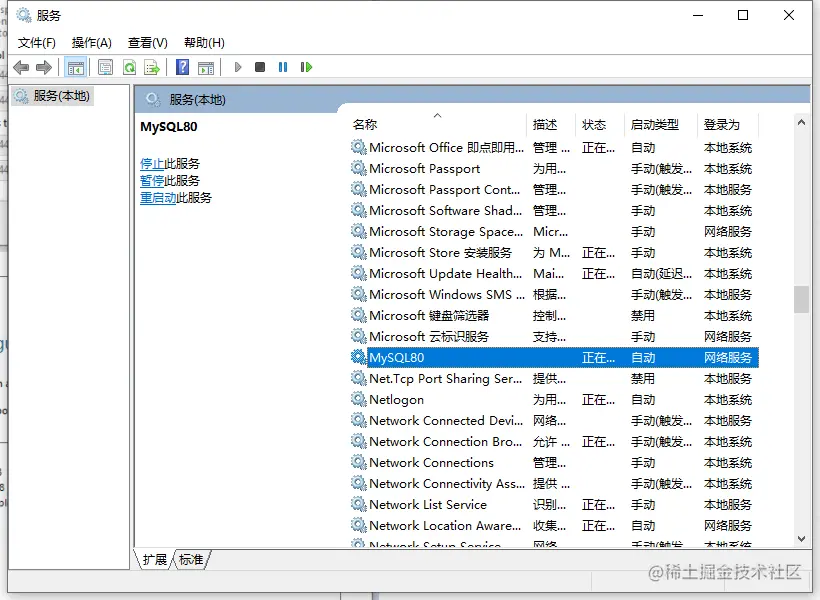Click the Pause Service toolbar icon
820x600 pixels.
tap(283, 67)
